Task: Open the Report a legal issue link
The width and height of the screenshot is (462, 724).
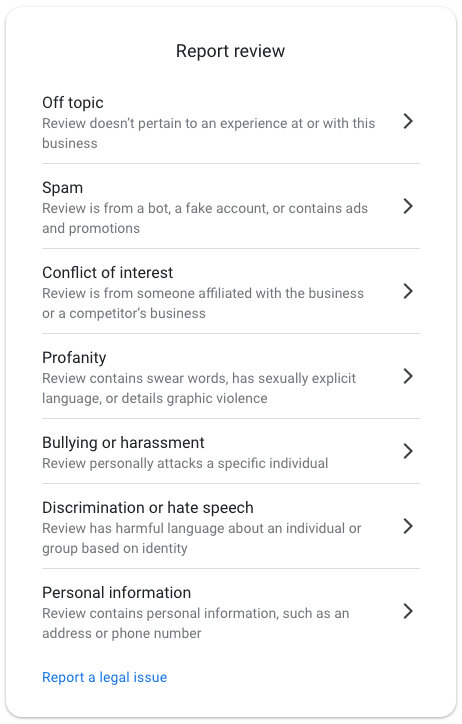Action: [x=104, y=677]
